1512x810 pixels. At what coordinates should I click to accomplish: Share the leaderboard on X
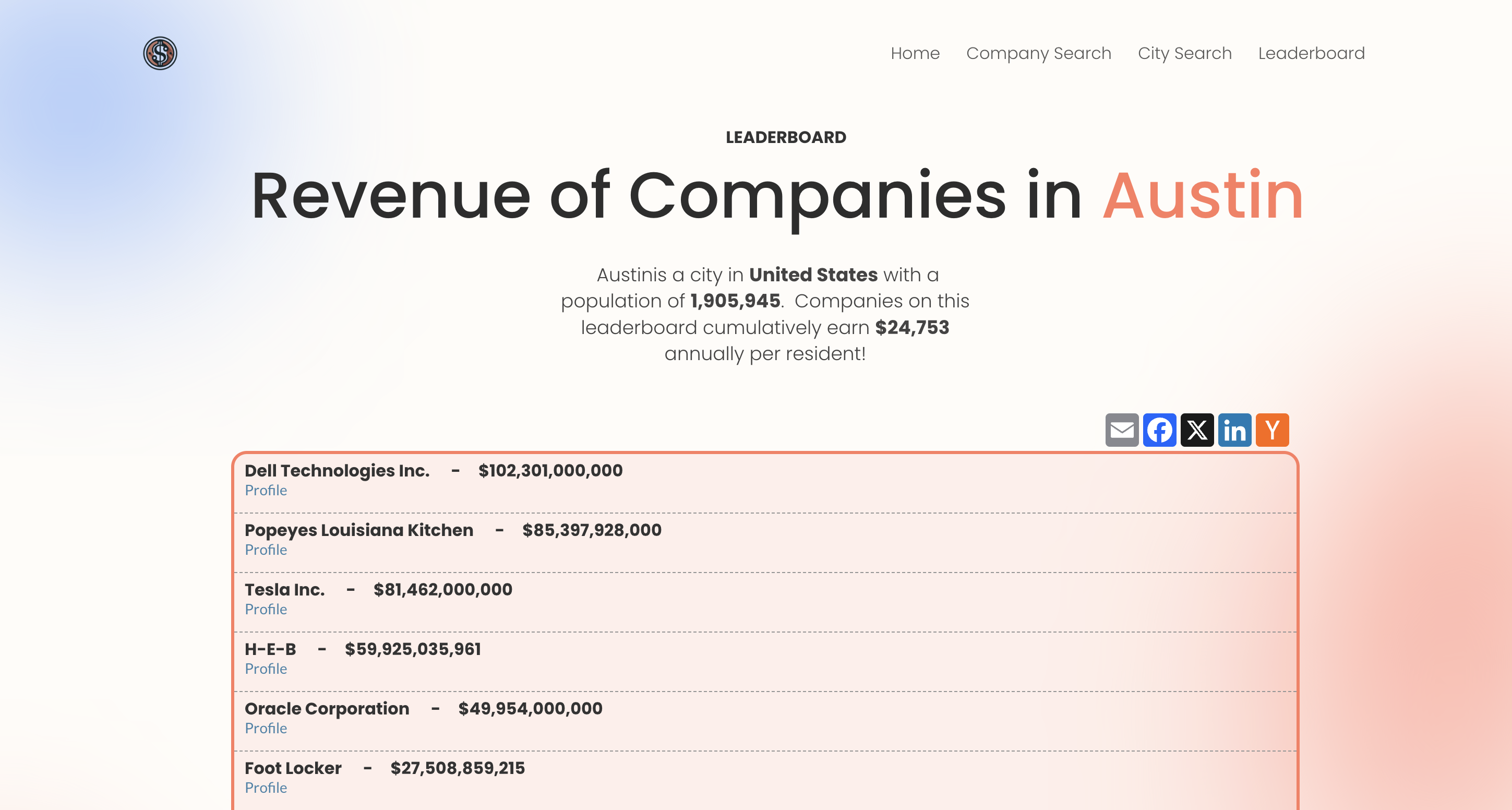pyautogui.click(x=1197, y=430)
